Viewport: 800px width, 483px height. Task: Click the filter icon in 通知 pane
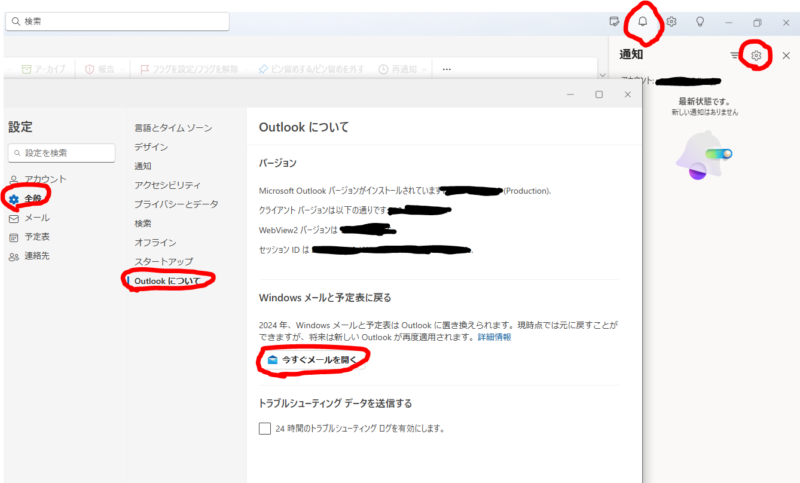734,55
